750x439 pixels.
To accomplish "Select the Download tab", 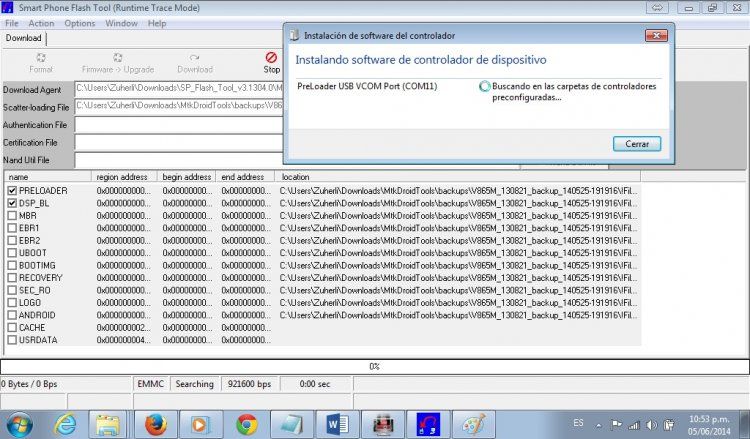I will (x=23, y=38).
